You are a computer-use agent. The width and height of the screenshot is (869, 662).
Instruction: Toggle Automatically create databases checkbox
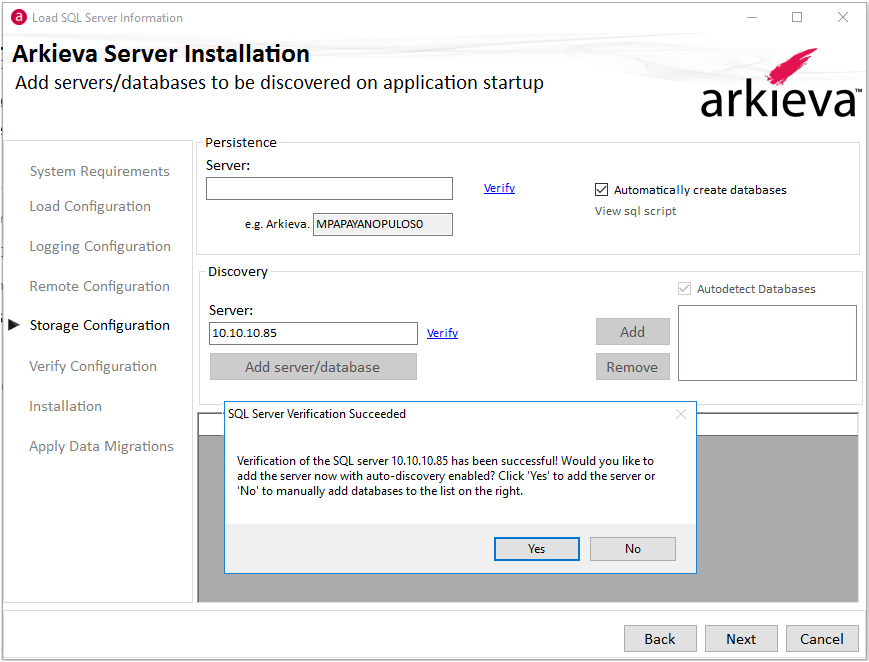tap(601, 190)
